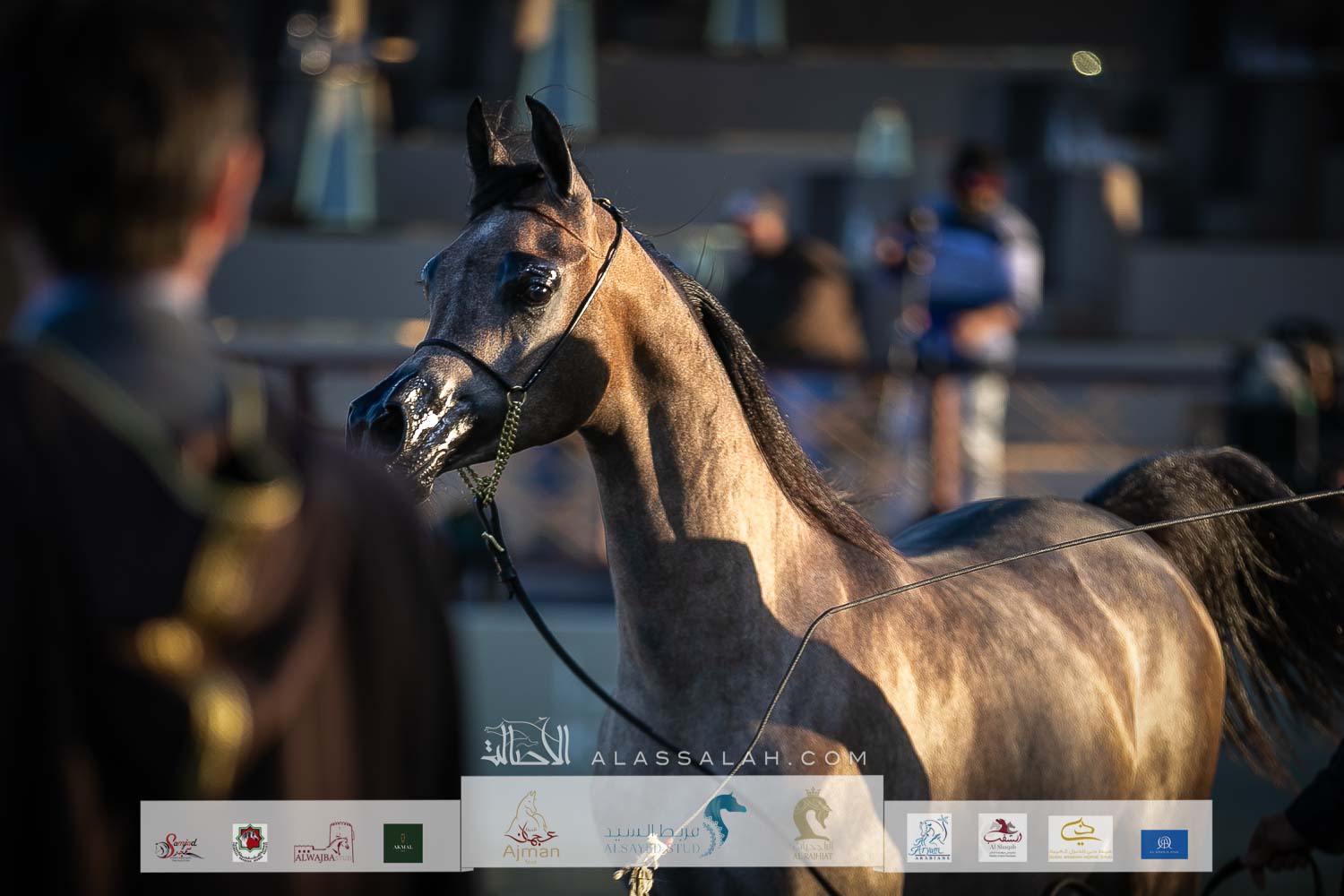Viewport: 1344px width, 896px height.
Task: Click the Al Shaqab logo
Action: [1002, 838]
